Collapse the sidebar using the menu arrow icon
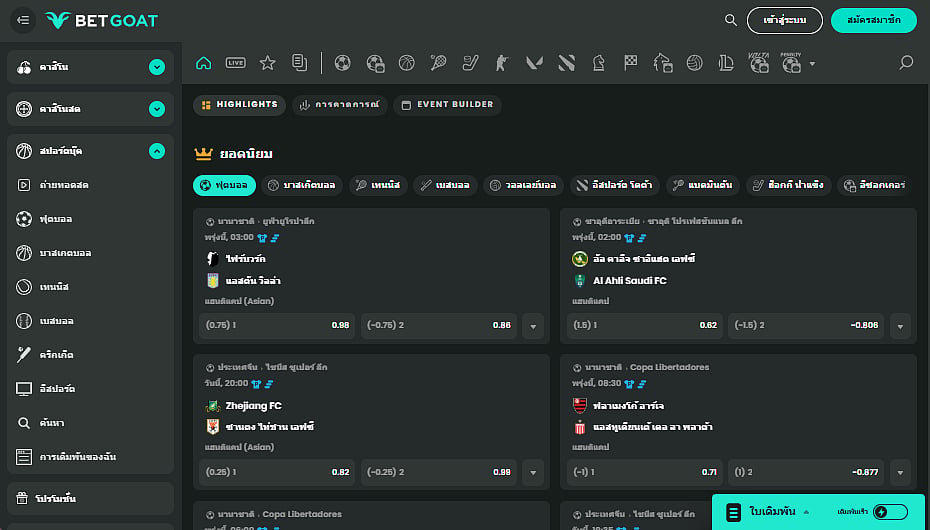This screenshot has height=530, width=930. (23, 20)
